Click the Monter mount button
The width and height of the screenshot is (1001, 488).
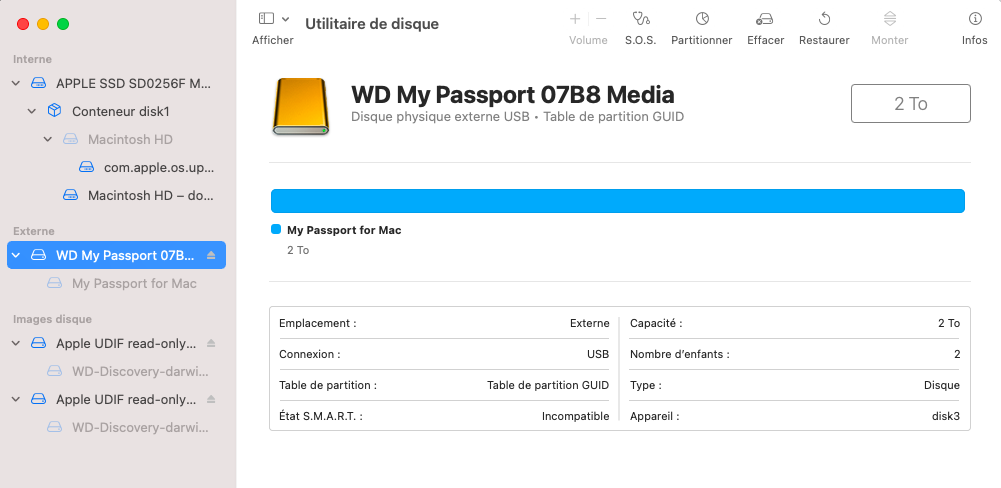pos(889,19)
